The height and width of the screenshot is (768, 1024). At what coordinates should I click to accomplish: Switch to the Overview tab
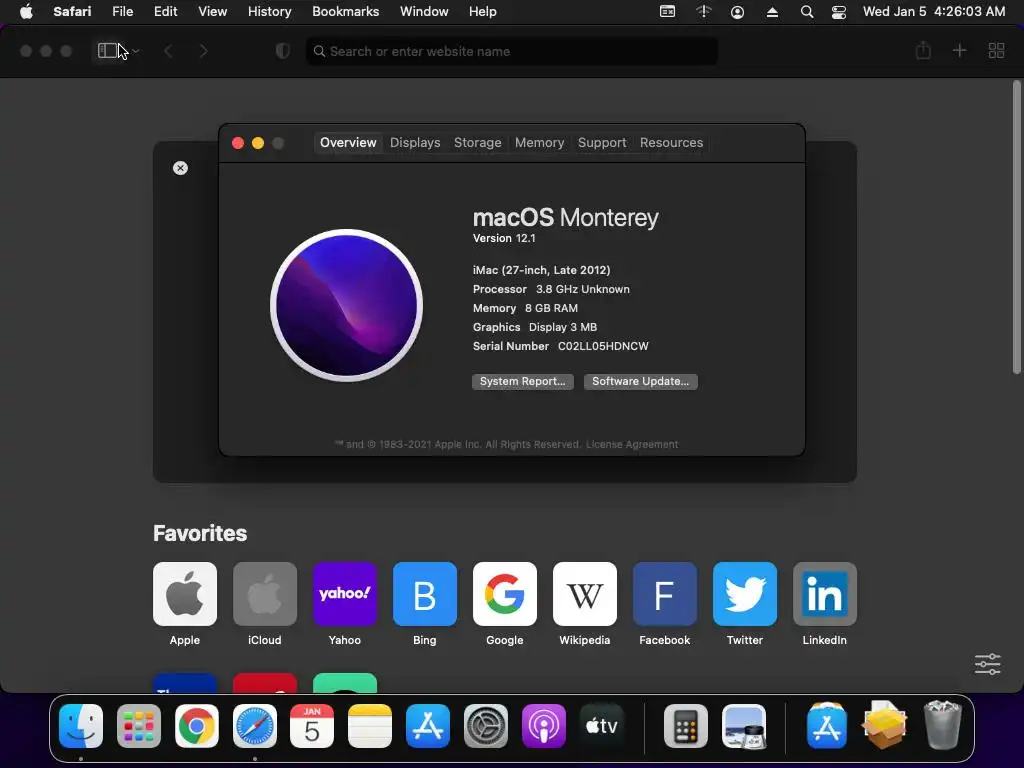point(348,142)
